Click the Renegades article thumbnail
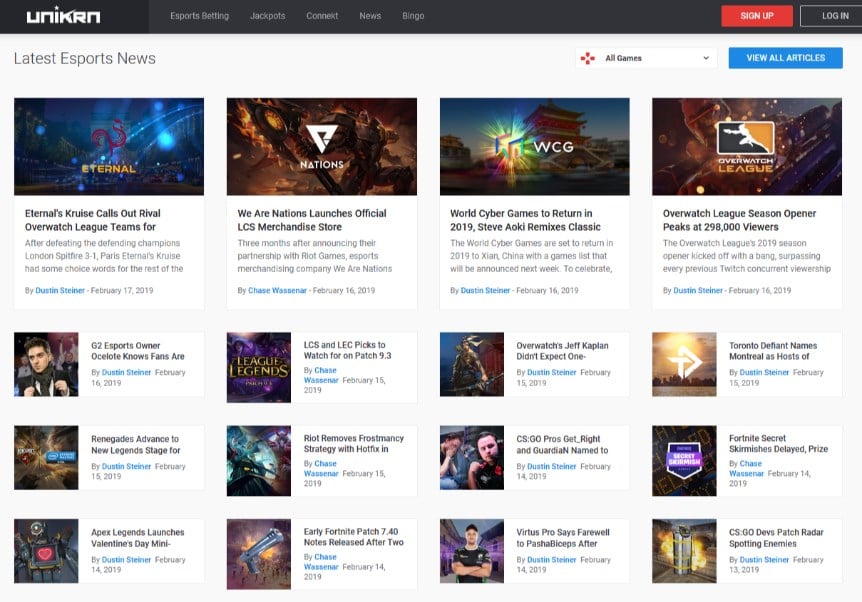The image size is (862, 602). tap(46, 457)
